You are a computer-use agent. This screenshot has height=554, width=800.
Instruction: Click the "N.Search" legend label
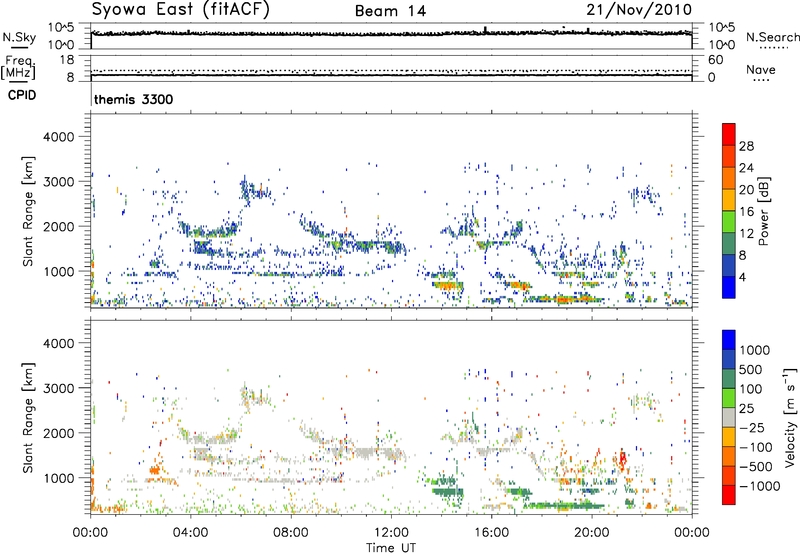click(773, 37)
